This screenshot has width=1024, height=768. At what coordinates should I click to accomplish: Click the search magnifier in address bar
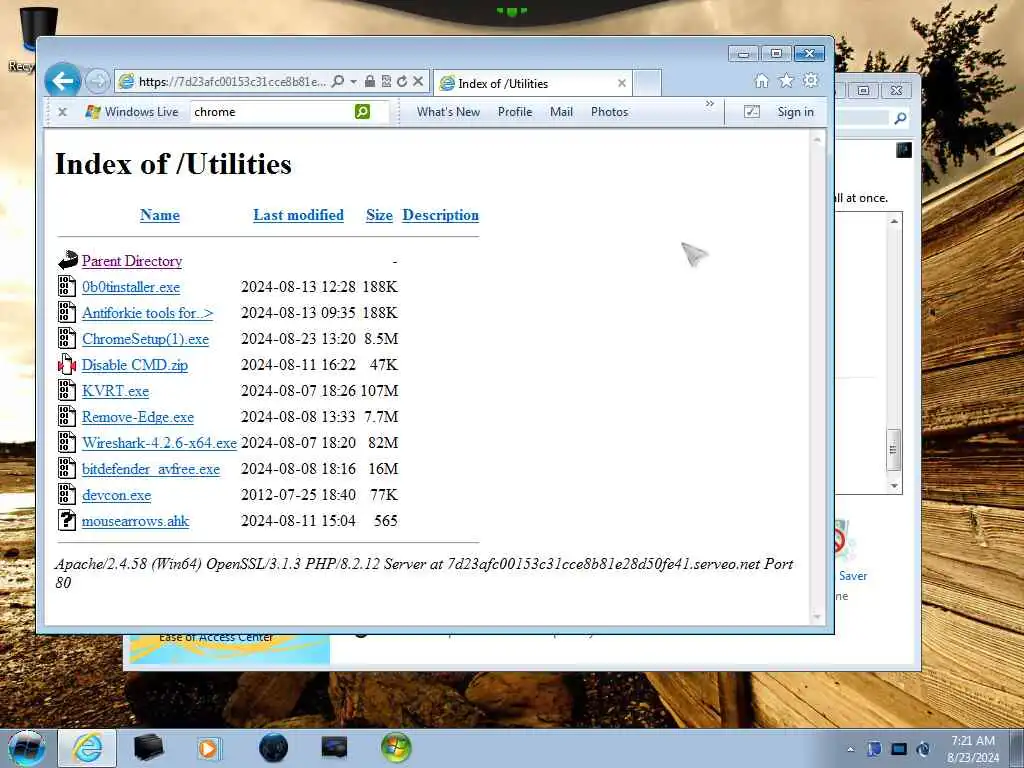click(x=338, y=82)
